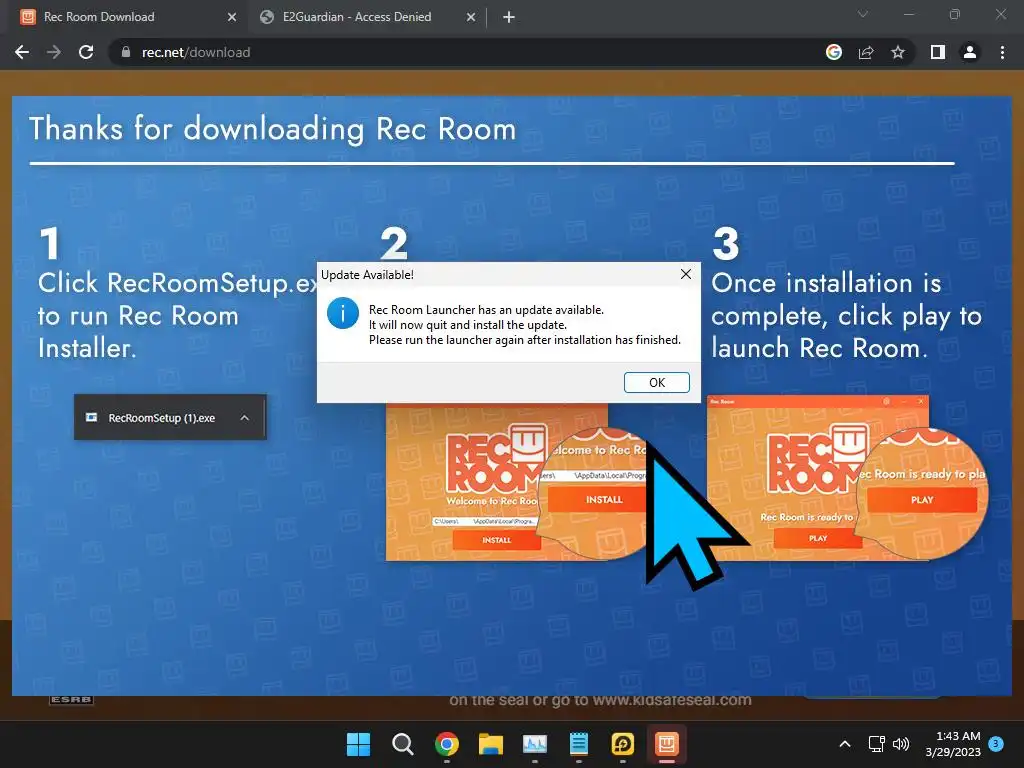Open the Windows Start menu
This screenshot has width=1024, height=768.
[359, 744]
